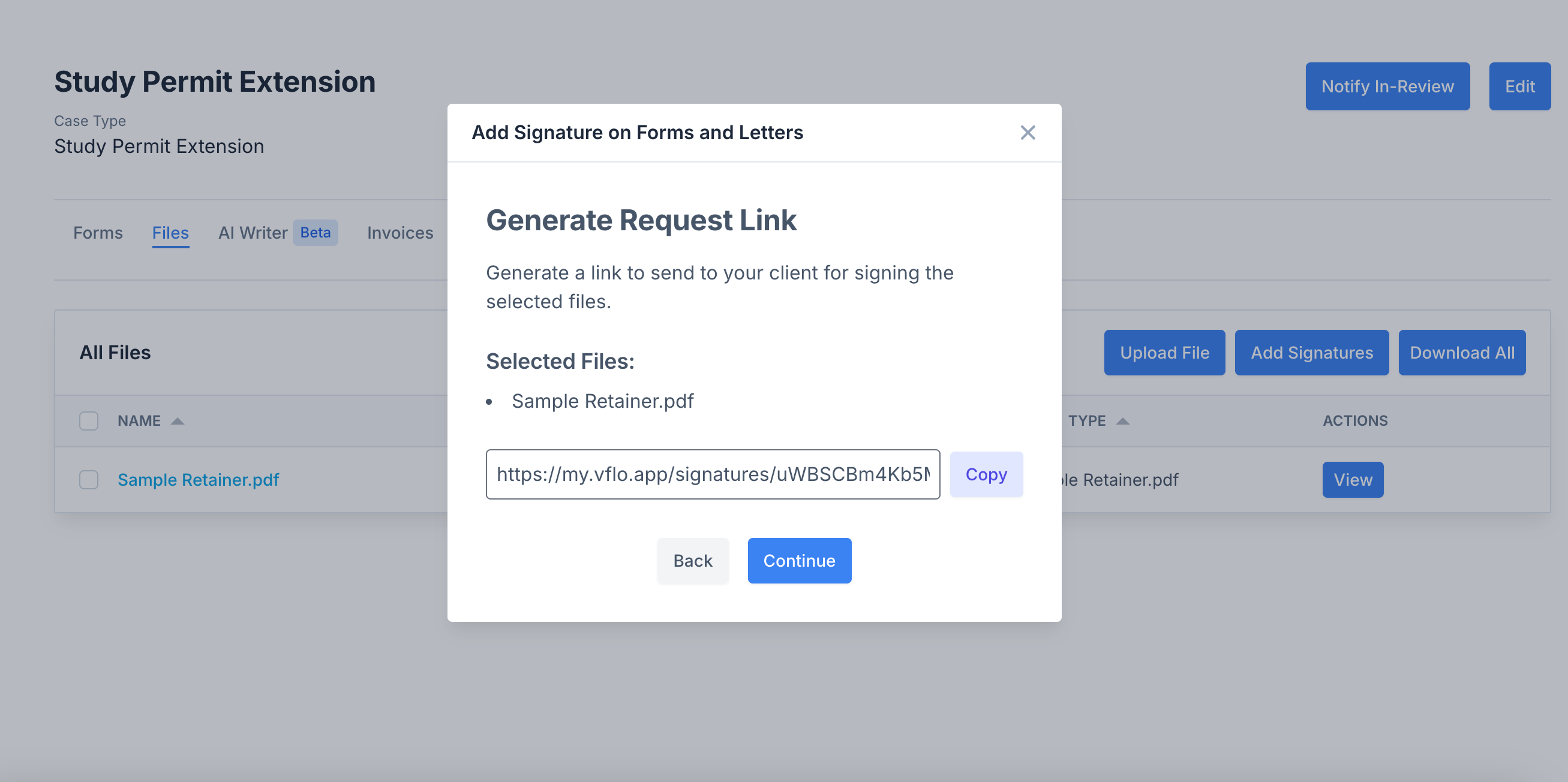
Task: Select the Files tab
Action: click(x=170, y=233)
